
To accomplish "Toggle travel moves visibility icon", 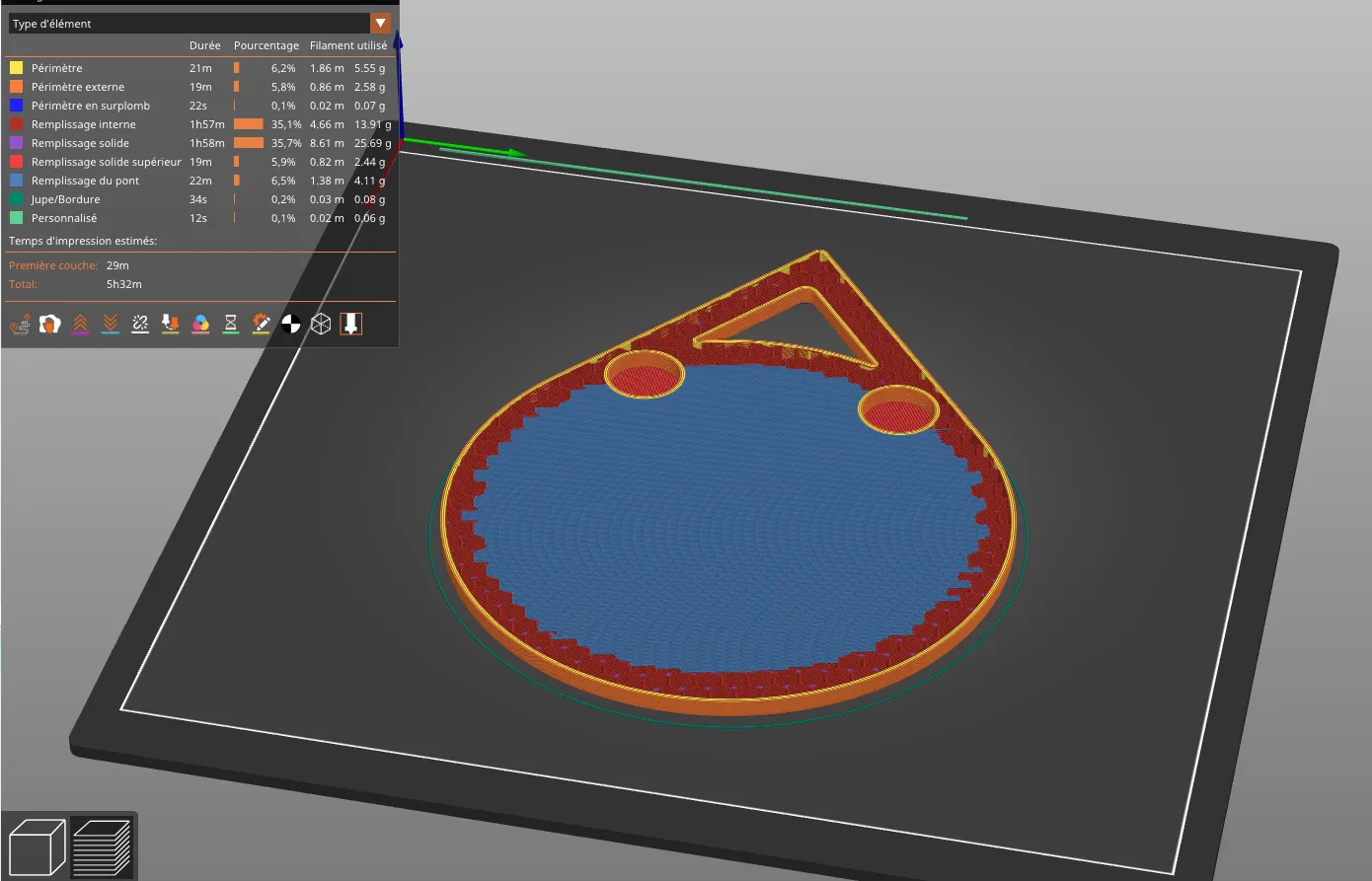I will (21, 324).
